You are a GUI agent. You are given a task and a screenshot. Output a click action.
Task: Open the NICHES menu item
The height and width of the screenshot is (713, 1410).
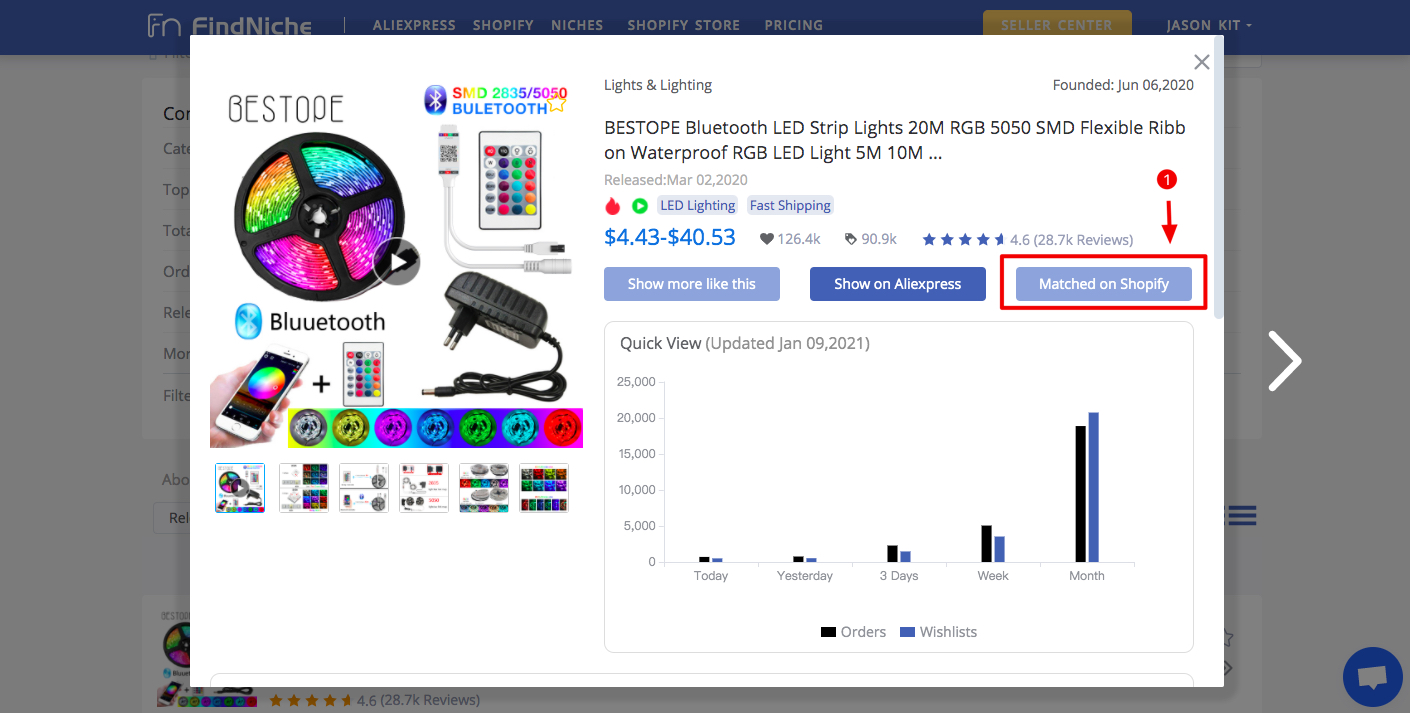point(577,25)
